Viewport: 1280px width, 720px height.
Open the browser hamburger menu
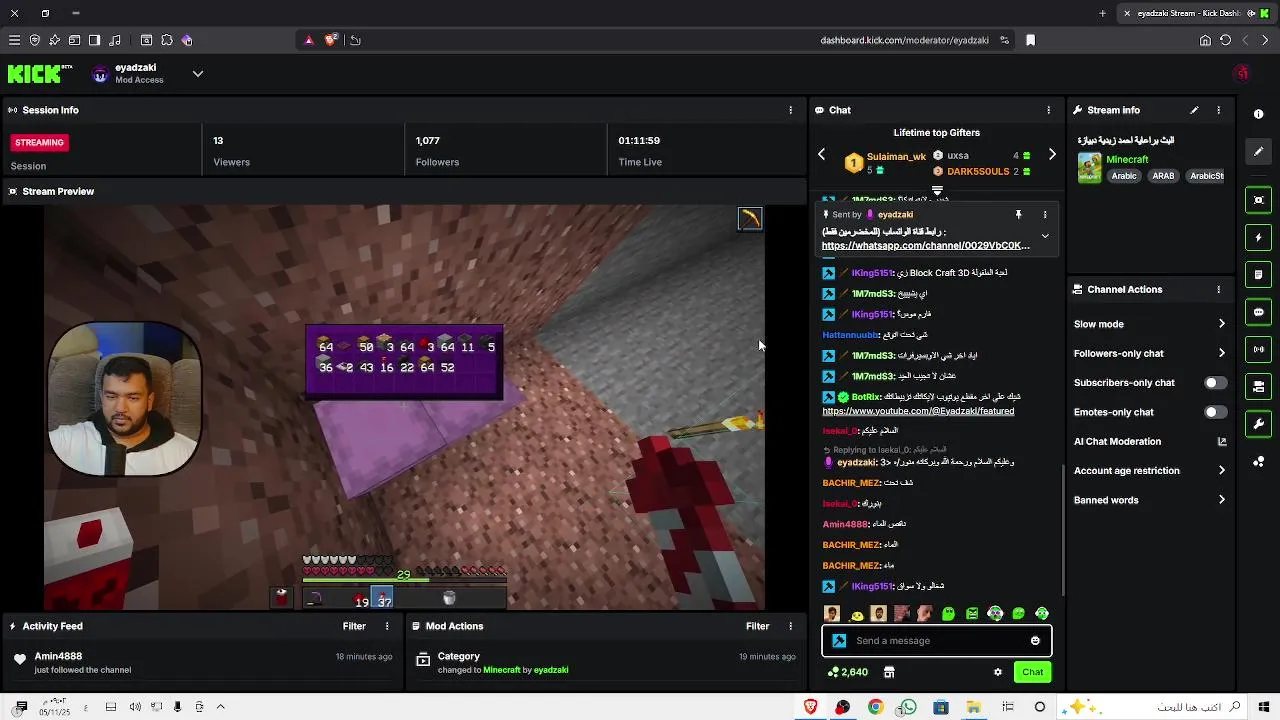point(14,40)
